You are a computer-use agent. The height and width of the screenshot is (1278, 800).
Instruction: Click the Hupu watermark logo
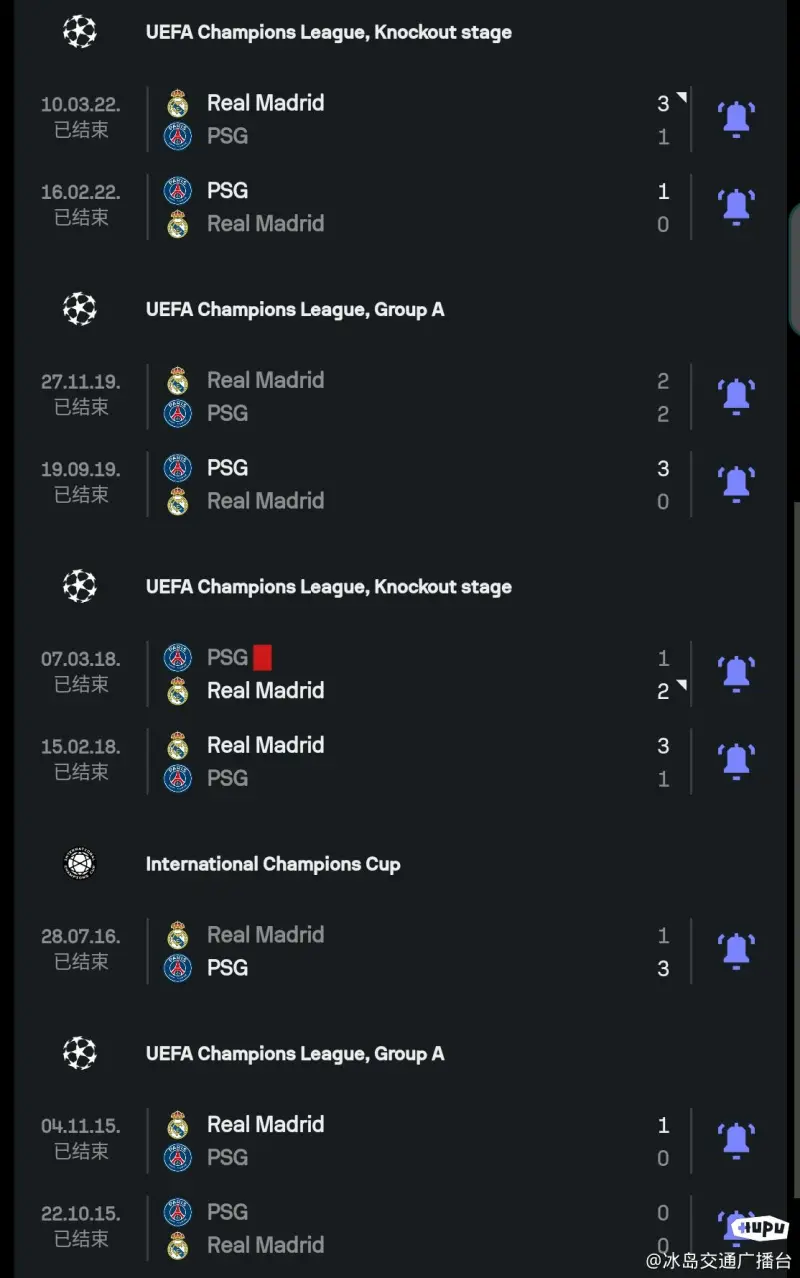tap(759, 1228)
